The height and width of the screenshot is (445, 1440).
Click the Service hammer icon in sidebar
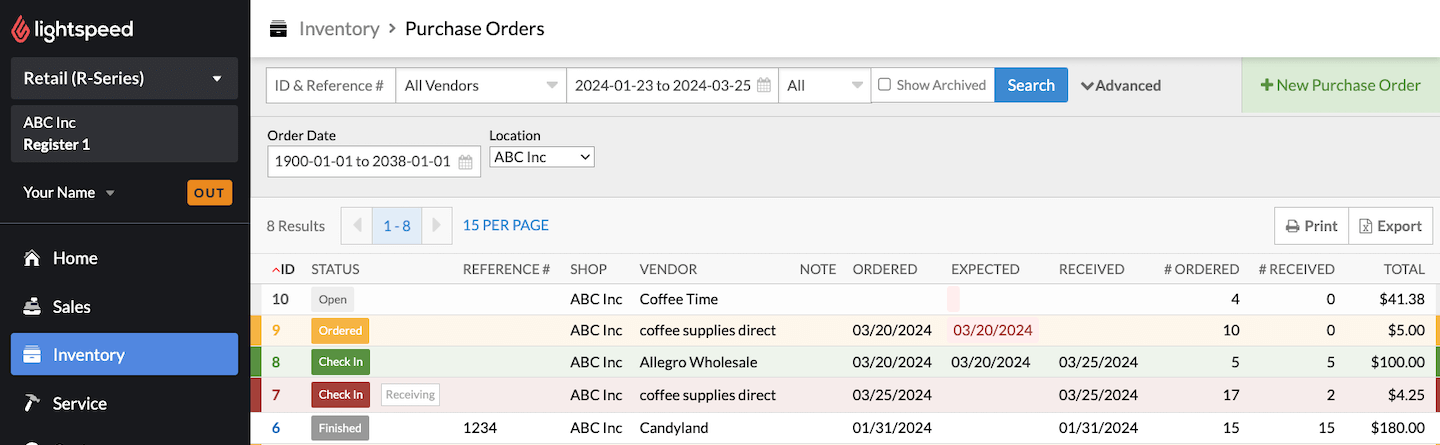point(33,403)
